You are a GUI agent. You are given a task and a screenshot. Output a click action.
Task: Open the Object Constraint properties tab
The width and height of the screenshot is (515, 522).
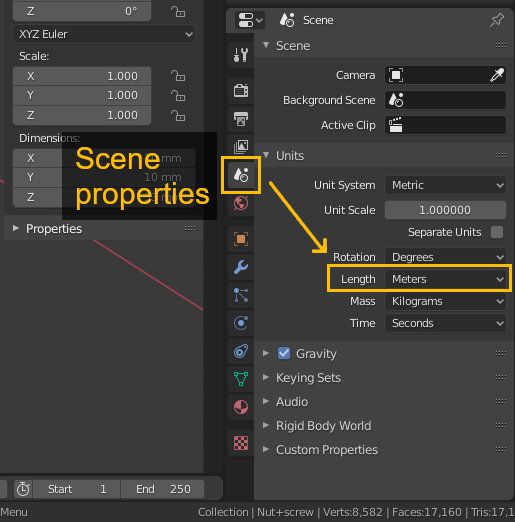(x=241, y=351)
